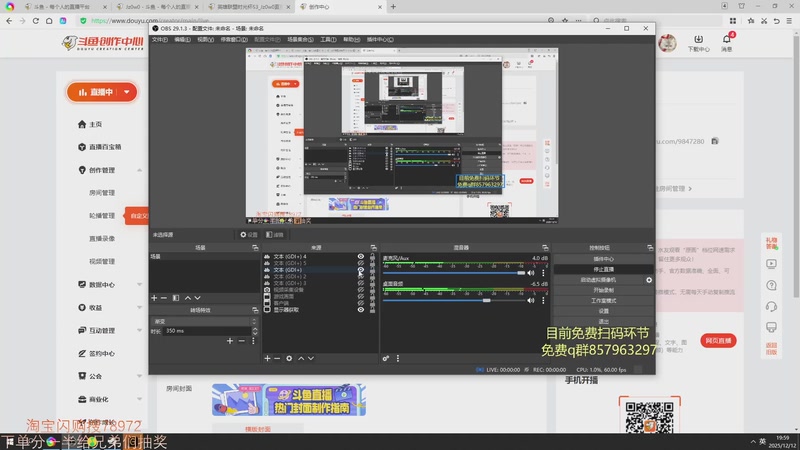Collapse the 创作管理 sidebar section

click(139, 170)
